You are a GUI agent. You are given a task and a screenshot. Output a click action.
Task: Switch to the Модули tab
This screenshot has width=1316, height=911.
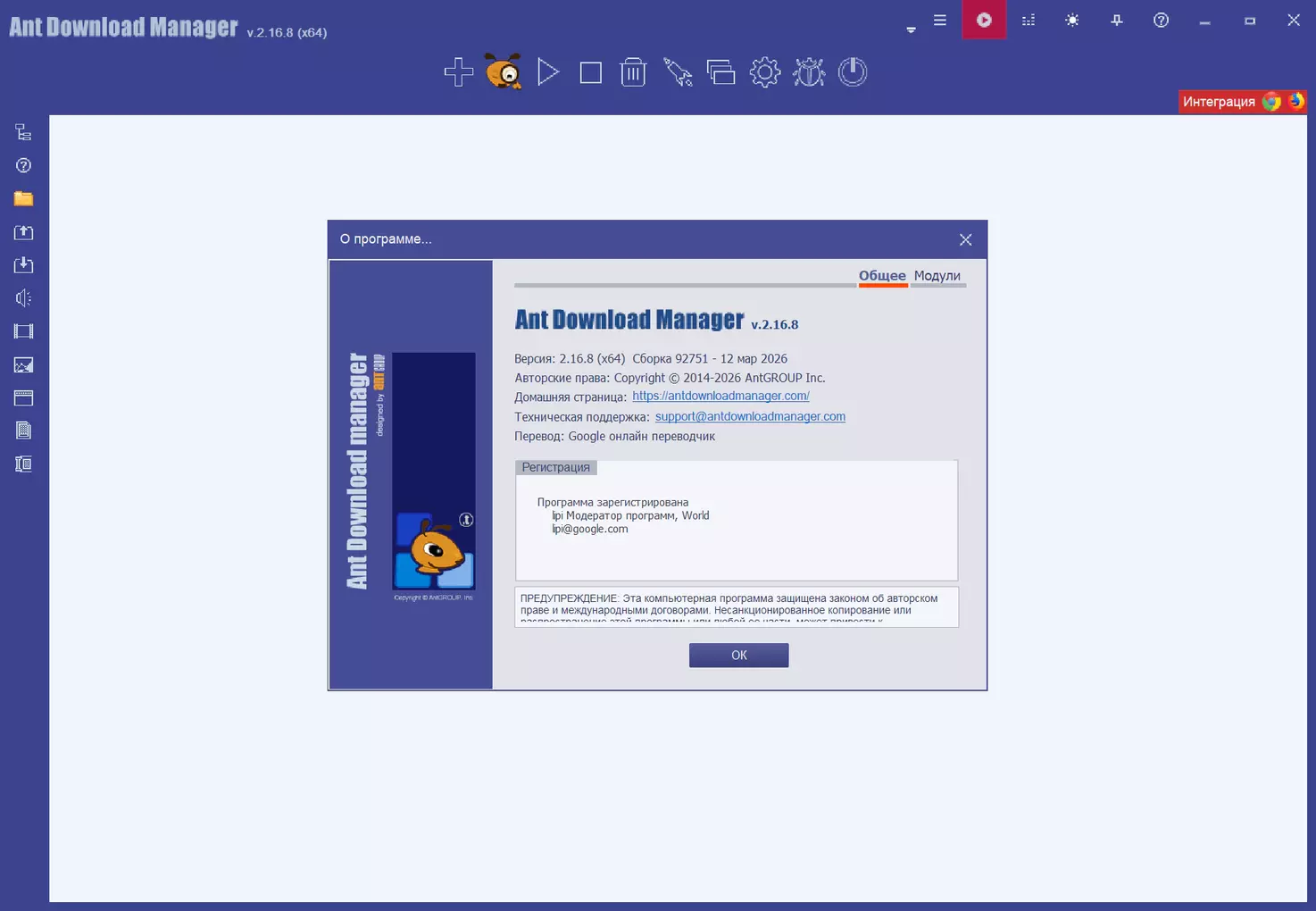[x=937, y=276]
